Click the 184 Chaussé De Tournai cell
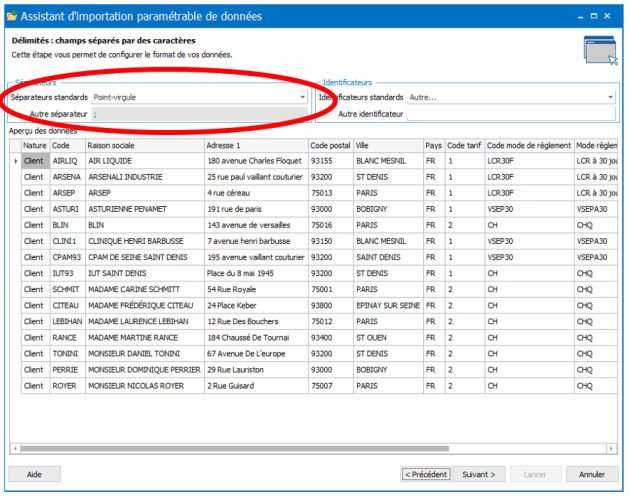 click(x=256, y=338)
